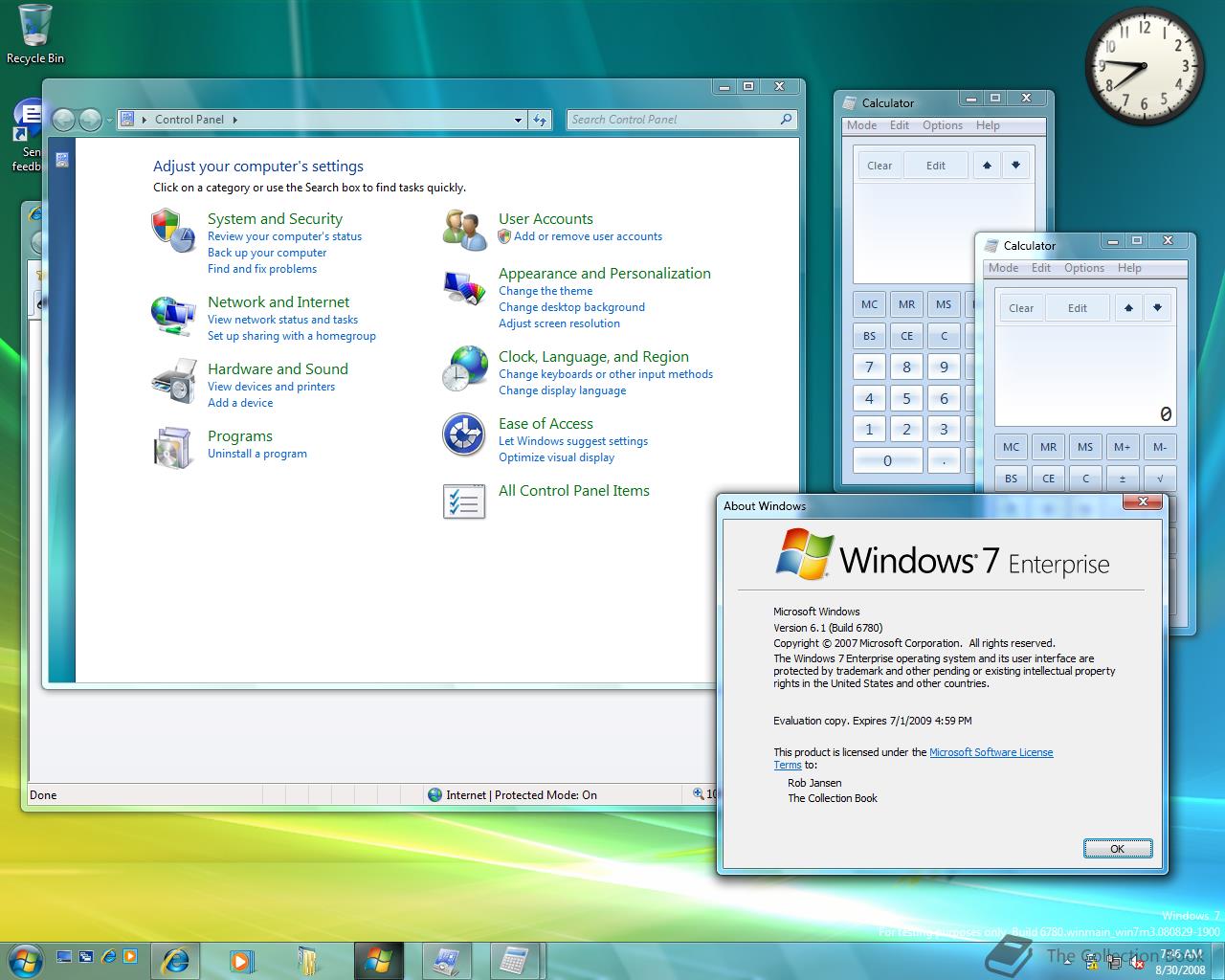Click Switch between windows quick launch icon
This screenshot has height=980, width=1225.
pos(86,956)
